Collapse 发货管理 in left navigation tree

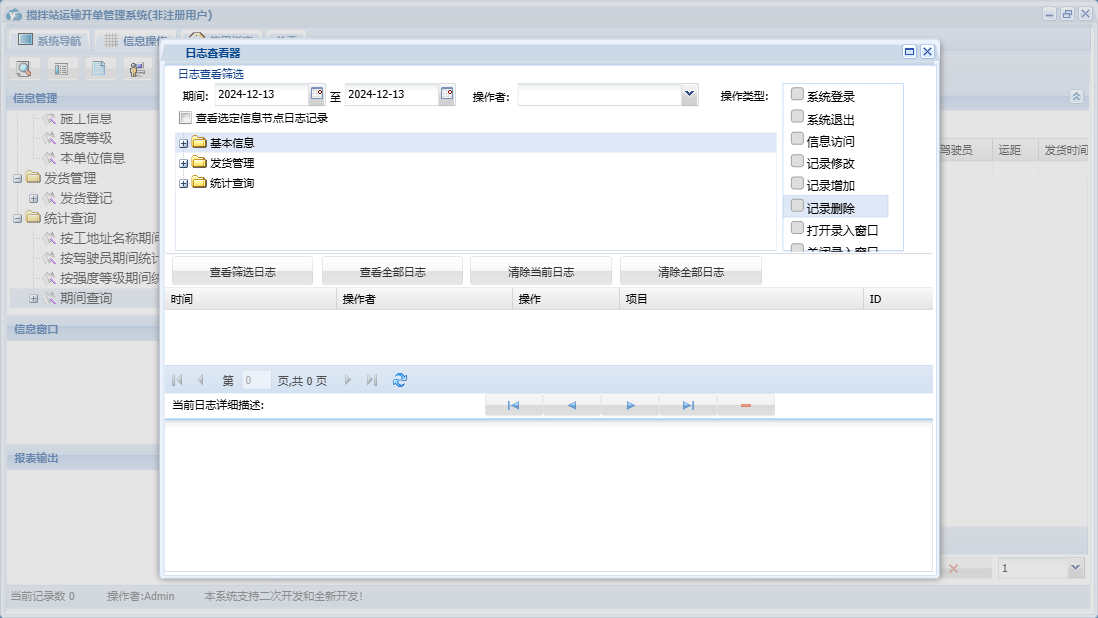18,178
